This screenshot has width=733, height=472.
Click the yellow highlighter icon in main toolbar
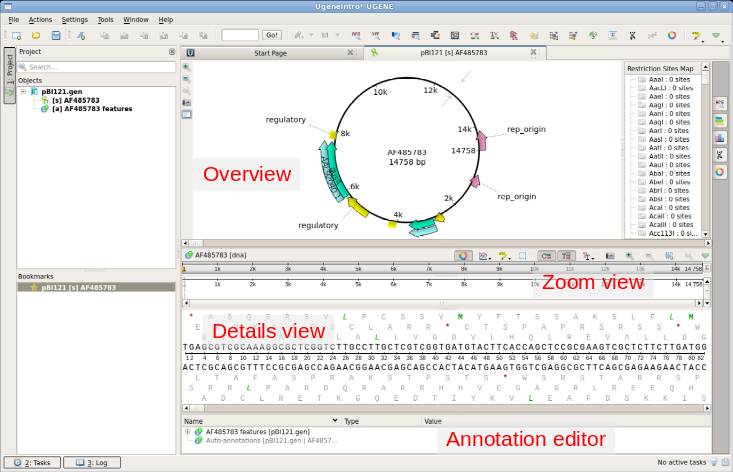[x=696, y=36]
